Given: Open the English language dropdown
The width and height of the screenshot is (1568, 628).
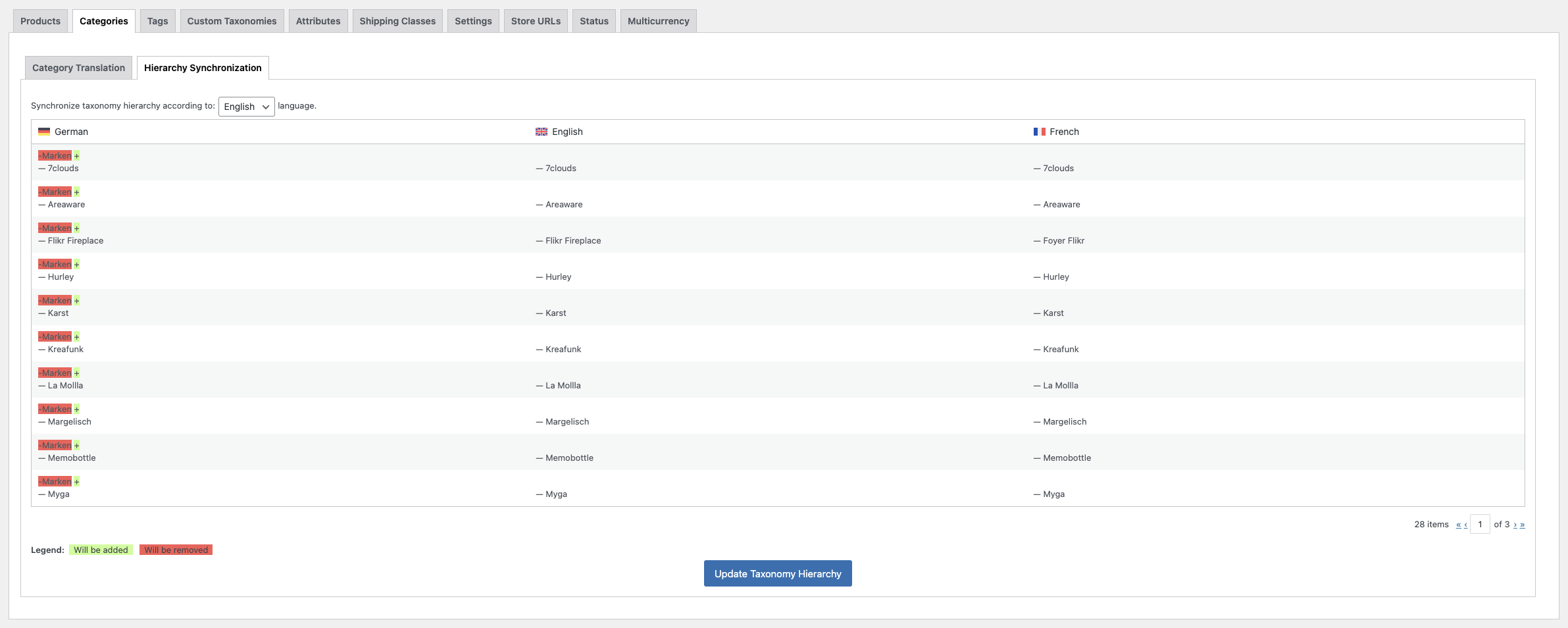Looking at the screenshot, I should (x=246, y=107).
